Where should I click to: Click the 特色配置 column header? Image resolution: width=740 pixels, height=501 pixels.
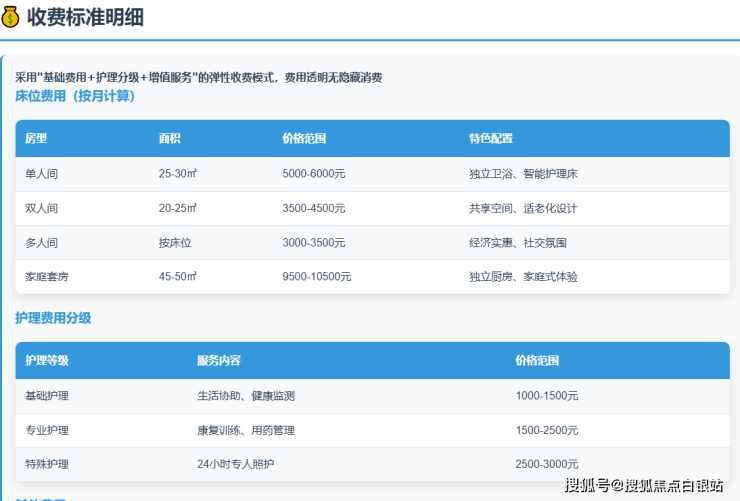click(490, 138)
